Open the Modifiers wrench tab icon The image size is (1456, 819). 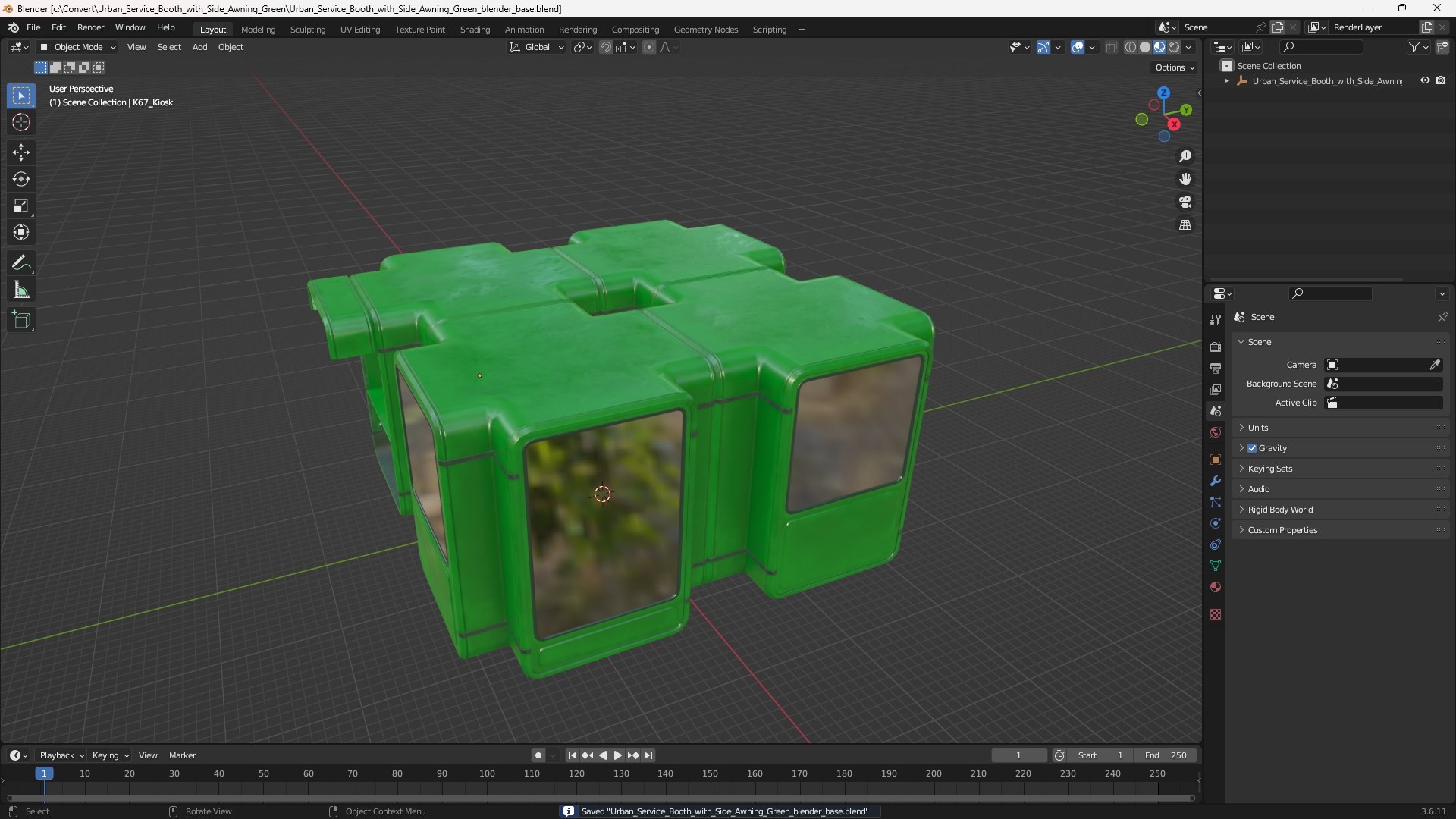click(1216, 481)
